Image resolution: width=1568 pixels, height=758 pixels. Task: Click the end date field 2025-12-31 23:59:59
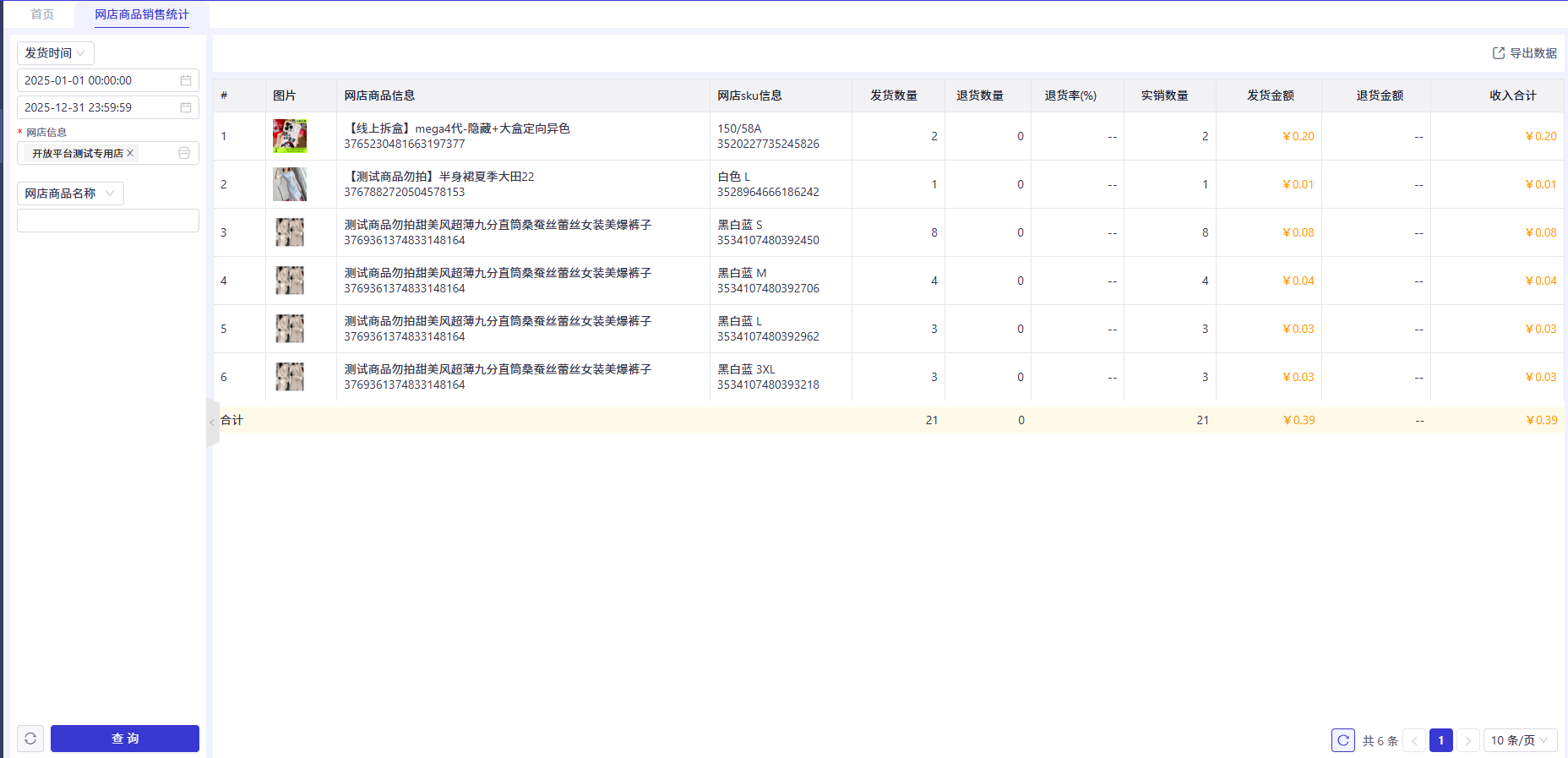[108, 107]
